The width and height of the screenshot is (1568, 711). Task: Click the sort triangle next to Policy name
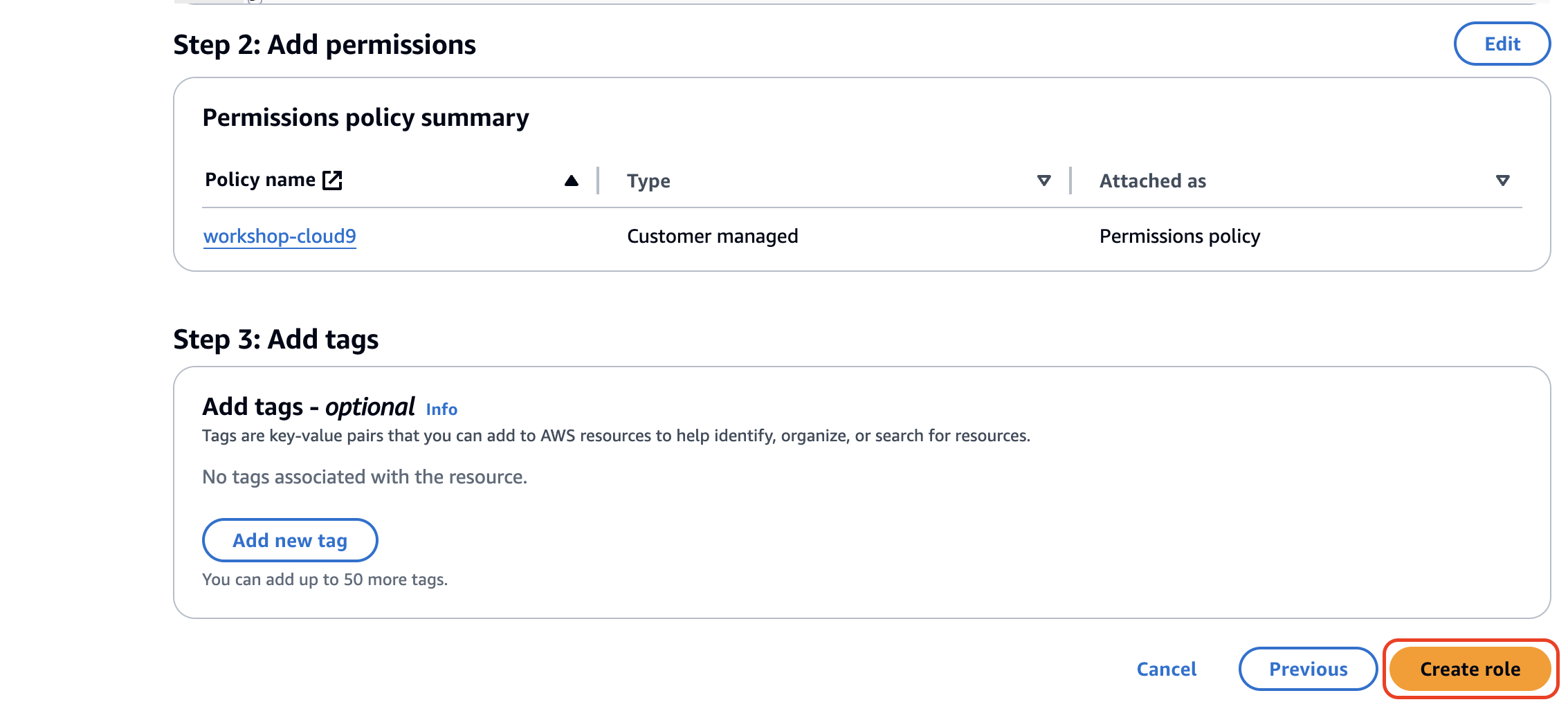(x=571, y=181)
